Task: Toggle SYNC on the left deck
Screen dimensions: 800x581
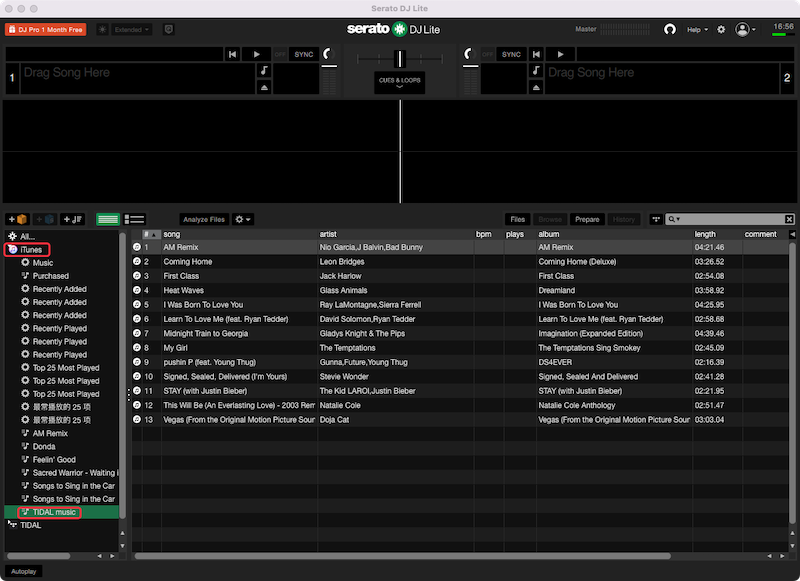Action: pos(303,54)
